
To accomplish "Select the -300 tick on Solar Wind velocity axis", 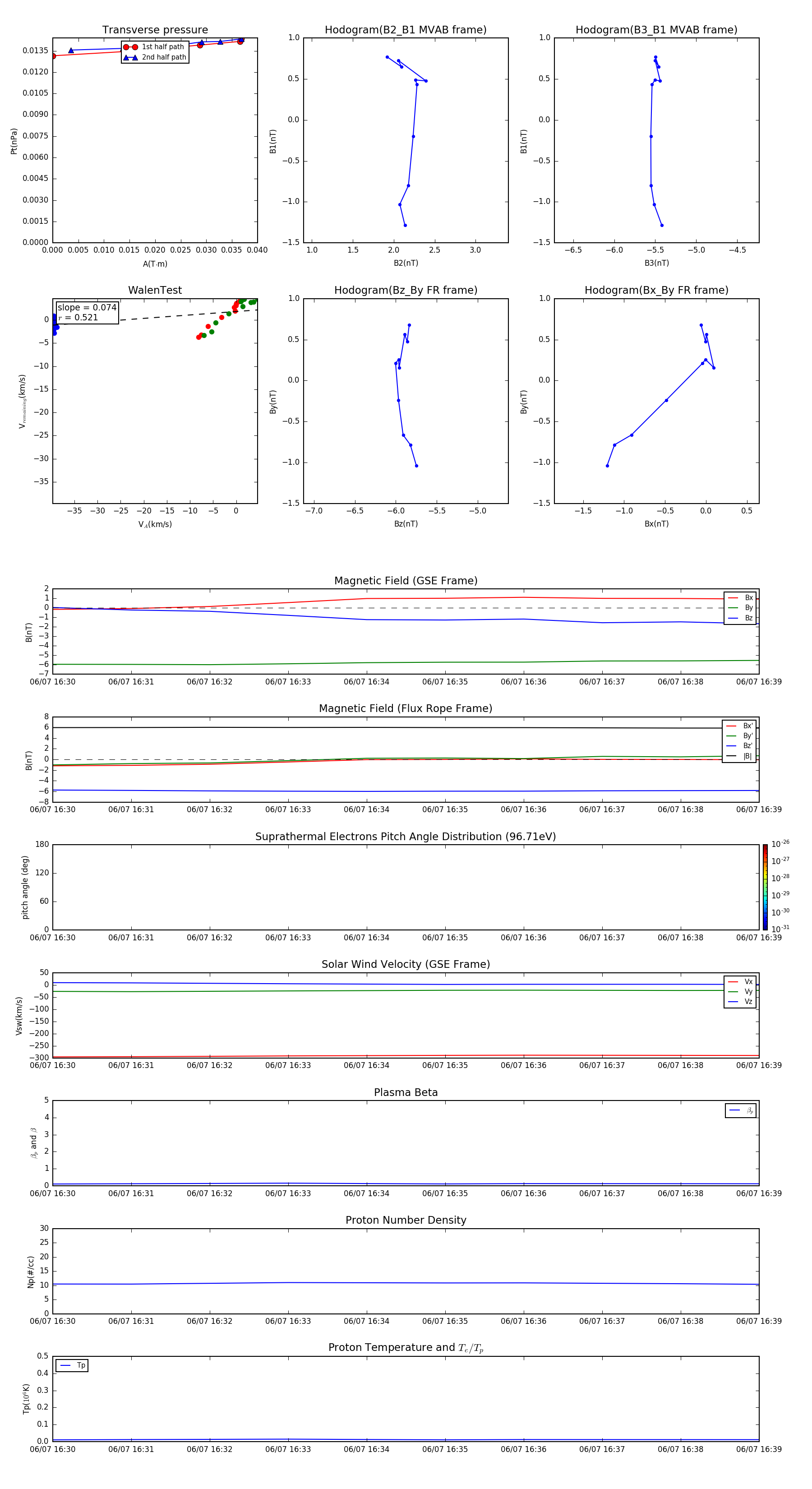I will pyautogui.click(x=39, y=1058).
